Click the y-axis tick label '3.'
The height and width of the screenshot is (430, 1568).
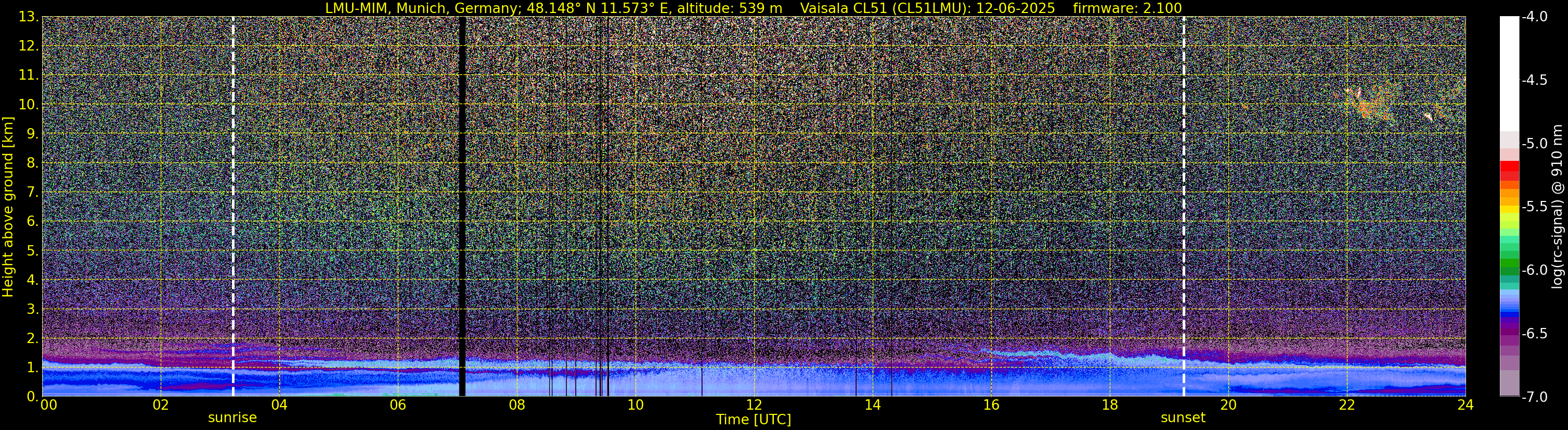pos(33,309)
